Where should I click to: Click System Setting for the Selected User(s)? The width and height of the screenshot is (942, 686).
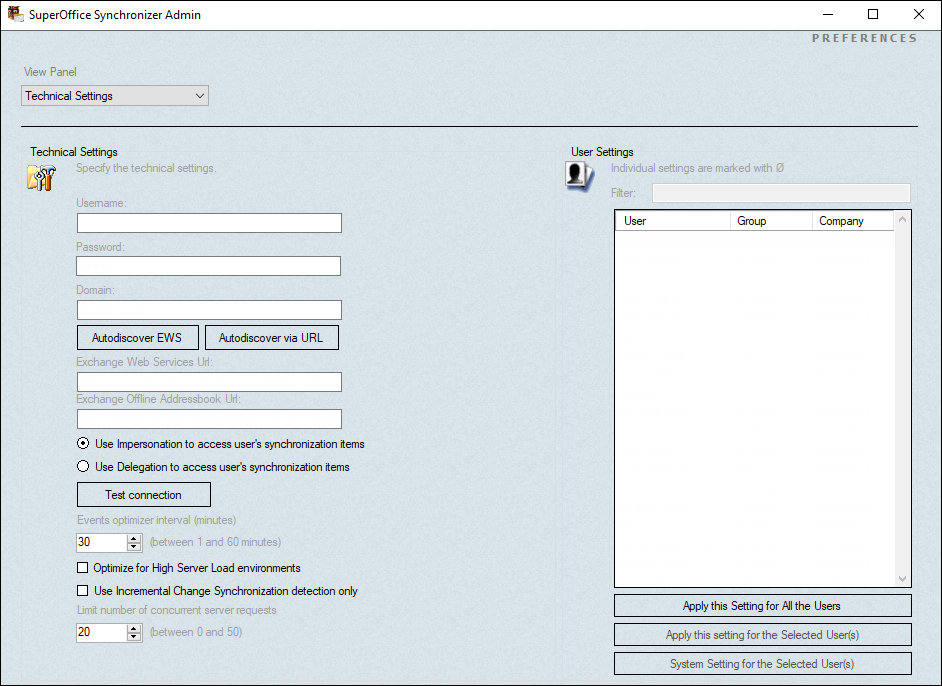coord(762,663)
